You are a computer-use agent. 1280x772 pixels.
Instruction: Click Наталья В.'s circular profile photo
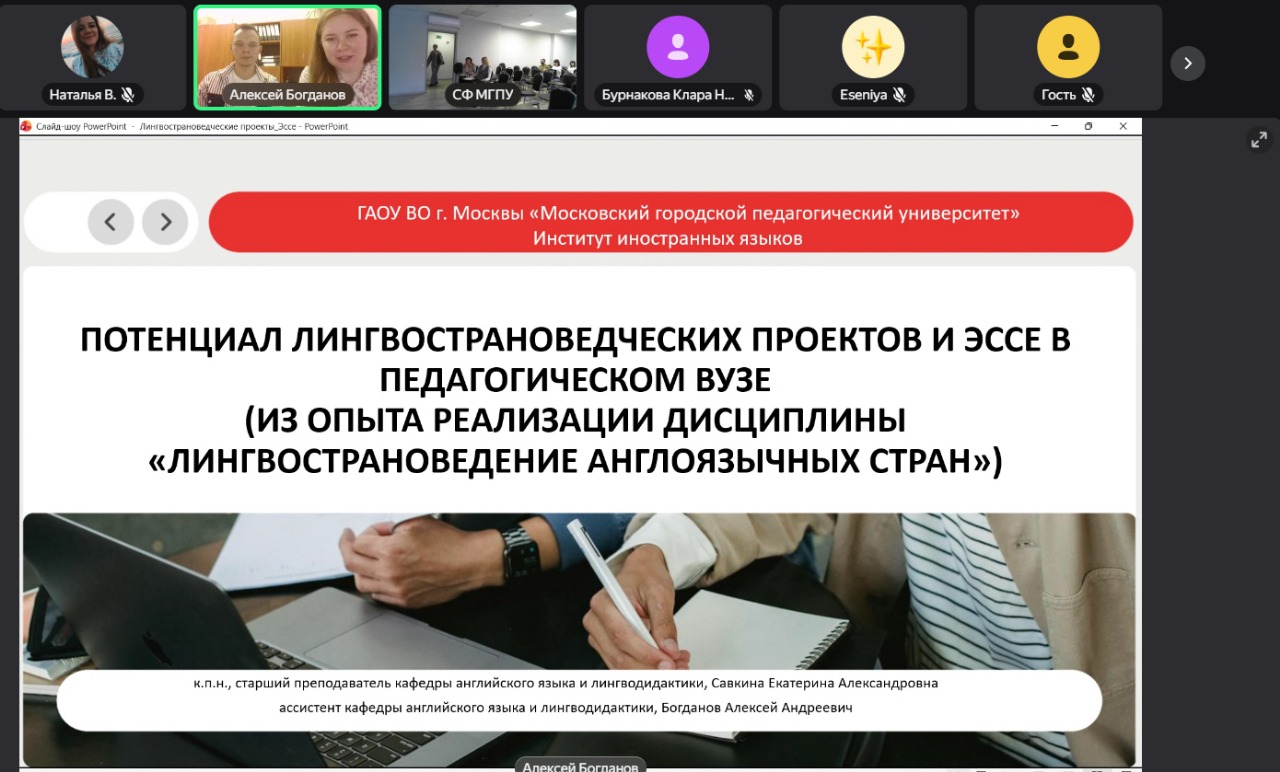point(93,46)
